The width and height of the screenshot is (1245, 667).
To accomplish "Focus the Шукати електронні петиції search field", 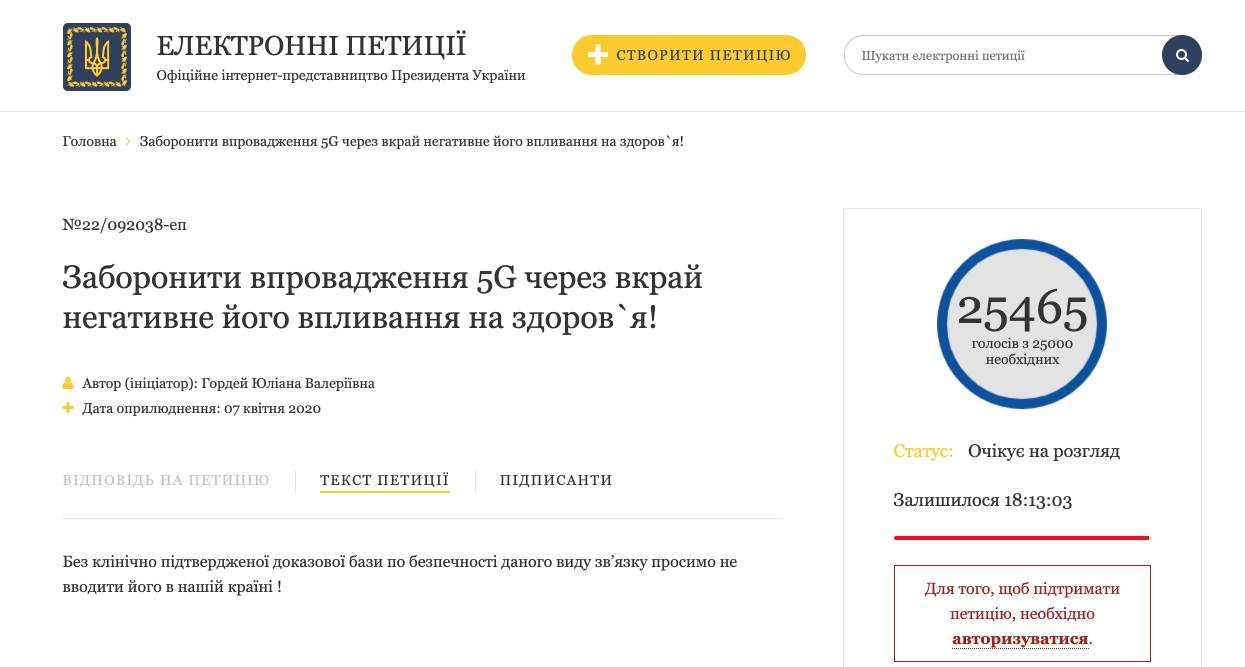I will pos(1000,55).
